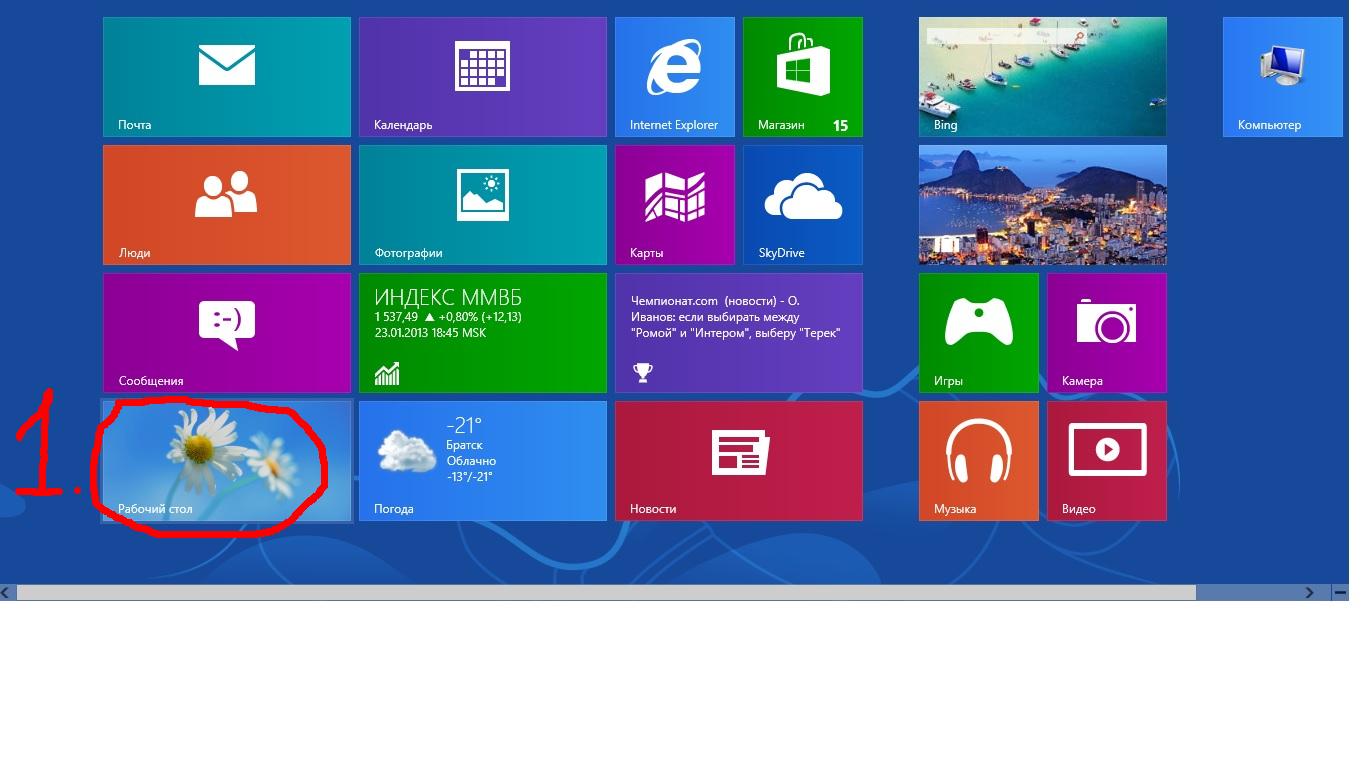The height and width of the screenshot is (768, 1366).
Task: Open the Игры games tile
Action: (979, 333)
